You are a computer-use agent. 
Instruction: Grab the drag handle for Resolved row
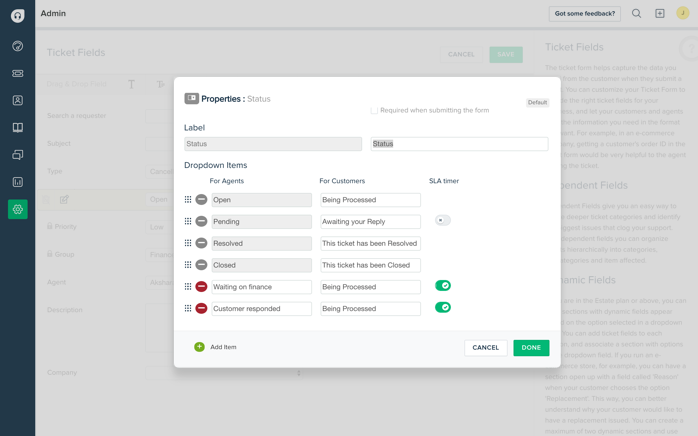coord(188,243)
